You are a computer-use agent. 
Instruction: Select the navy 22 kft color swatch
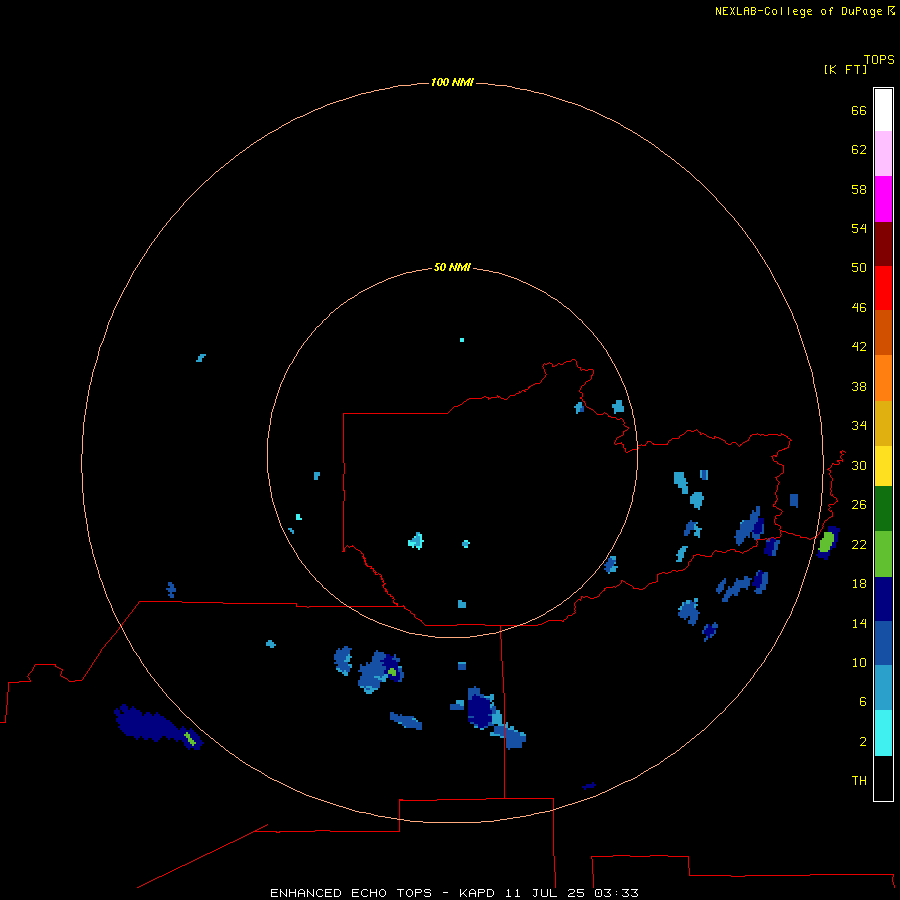(883, 599)
